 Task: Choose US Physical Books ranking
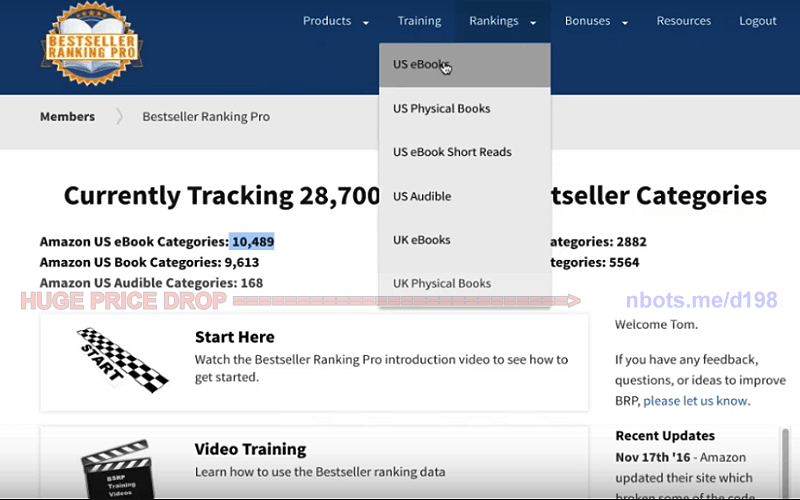point(465,109)
